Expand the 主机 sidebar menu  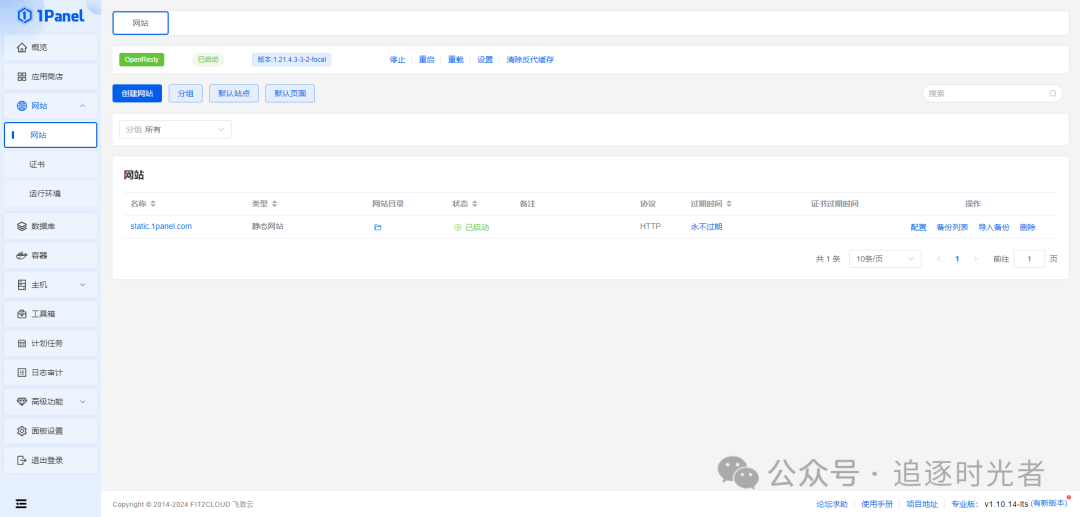[x=50, y=285]
